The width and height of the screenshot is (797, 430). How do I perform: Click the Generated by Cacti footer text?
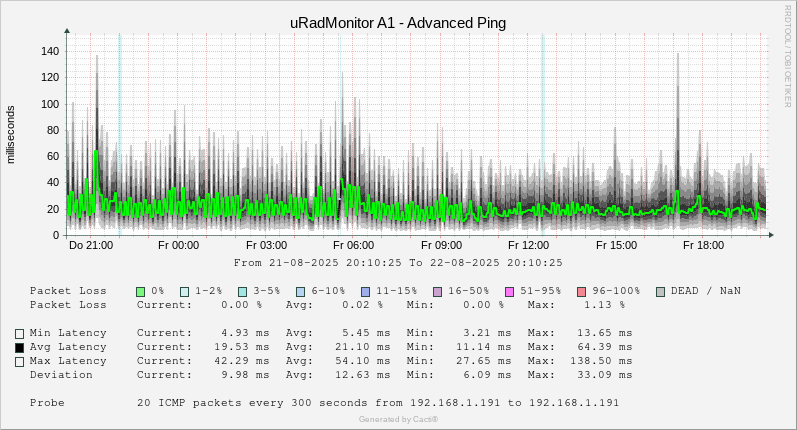click(x=398, y=419)
